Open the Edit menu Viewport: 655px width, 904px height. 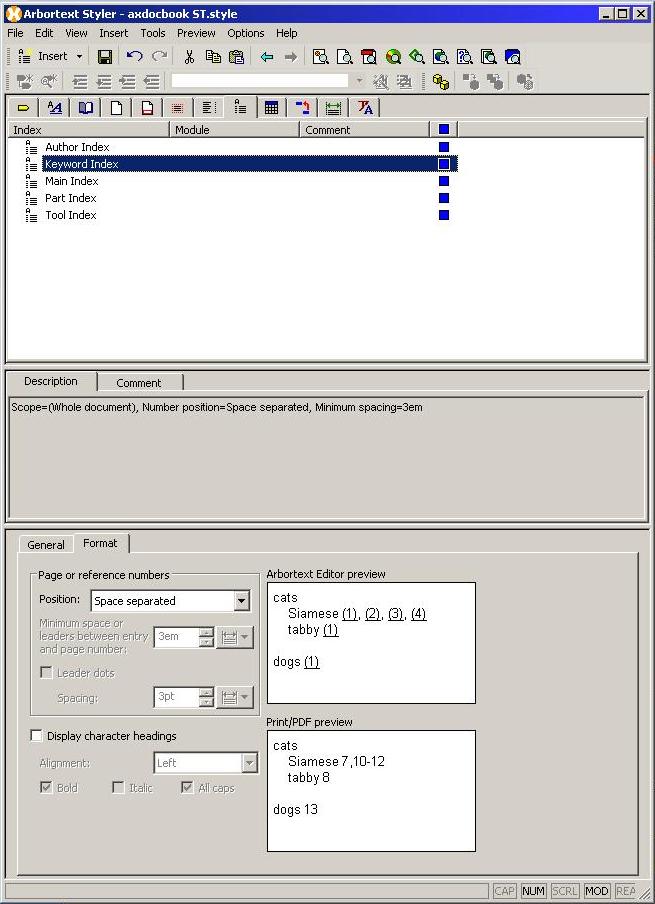[44, 33]
